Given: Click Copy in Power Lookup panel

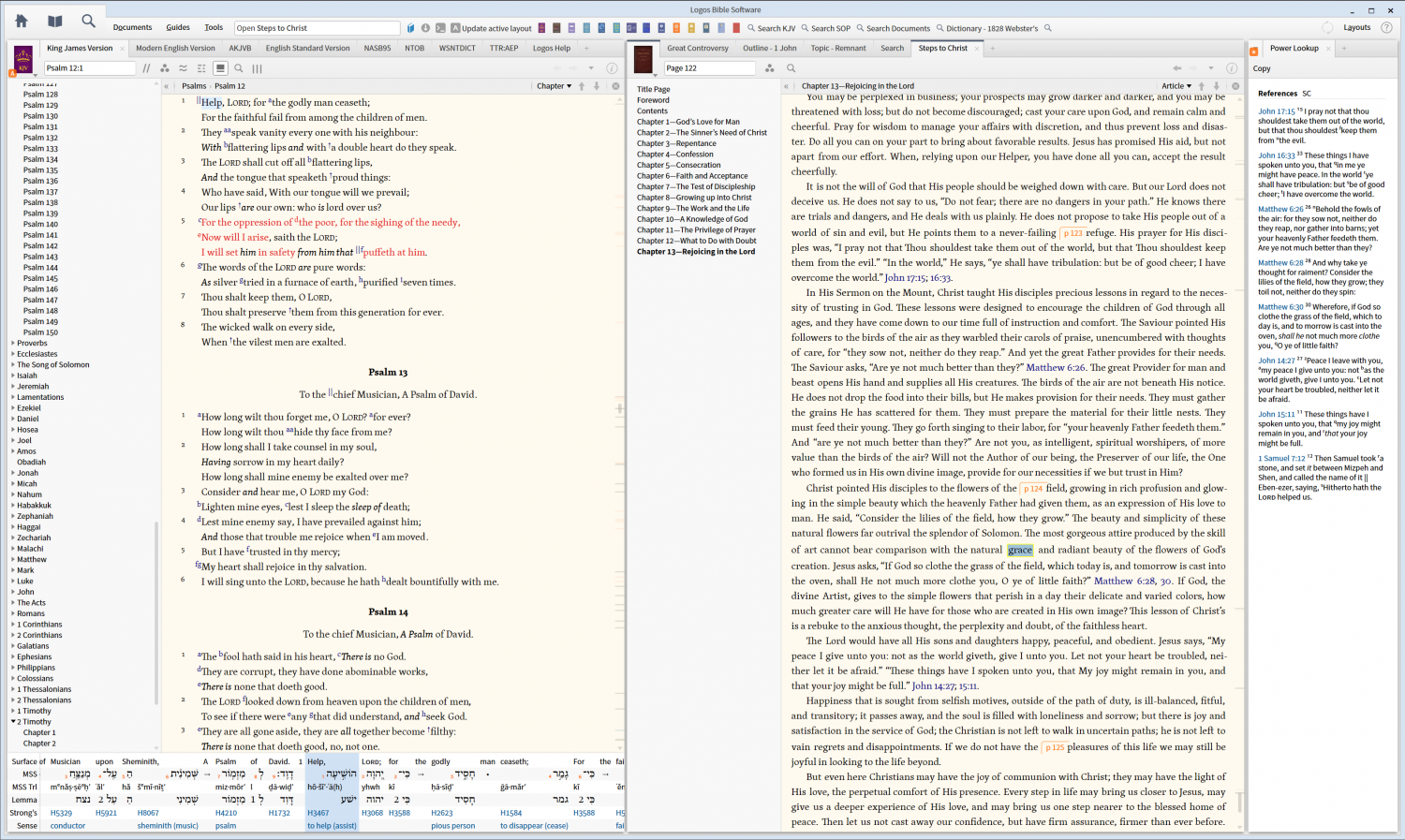Looking at the screenshot, I should point(1262,68).
